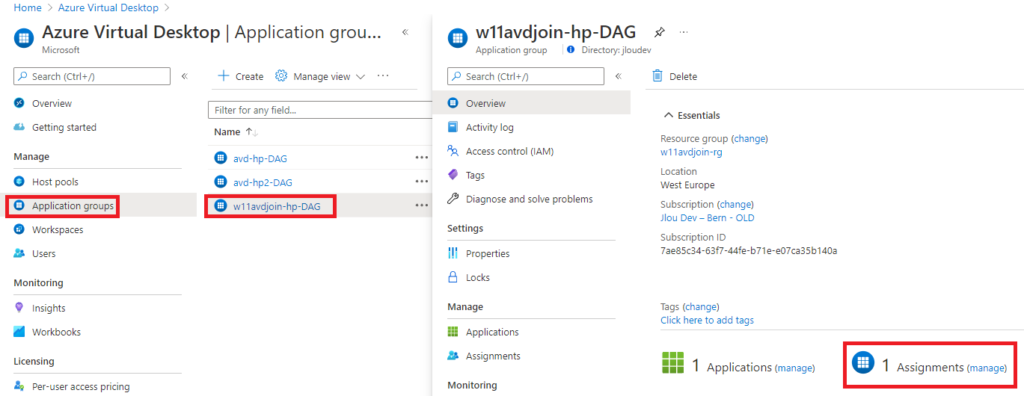Manage the 1 Assignments tile
This screenshot has height=396, width=1024.
pyautogui.click(x=986, y=369)
